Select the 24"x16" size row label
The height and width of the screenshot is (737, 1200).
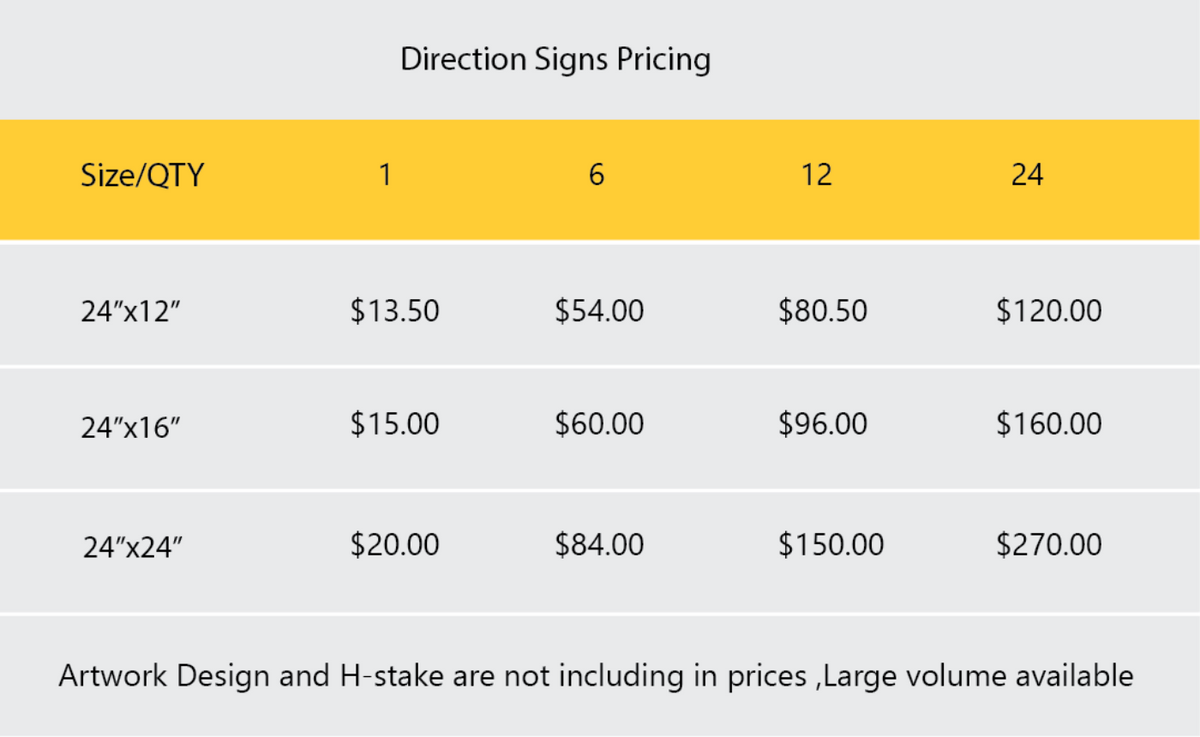(130, 427)
